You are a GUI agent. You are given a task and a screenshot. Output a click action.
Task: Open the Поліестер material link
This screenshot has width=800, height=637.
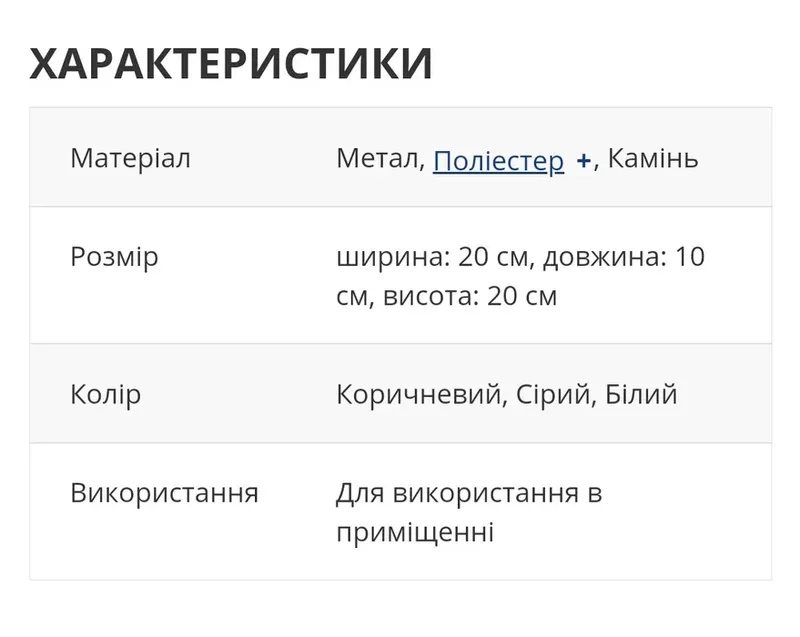498,160
